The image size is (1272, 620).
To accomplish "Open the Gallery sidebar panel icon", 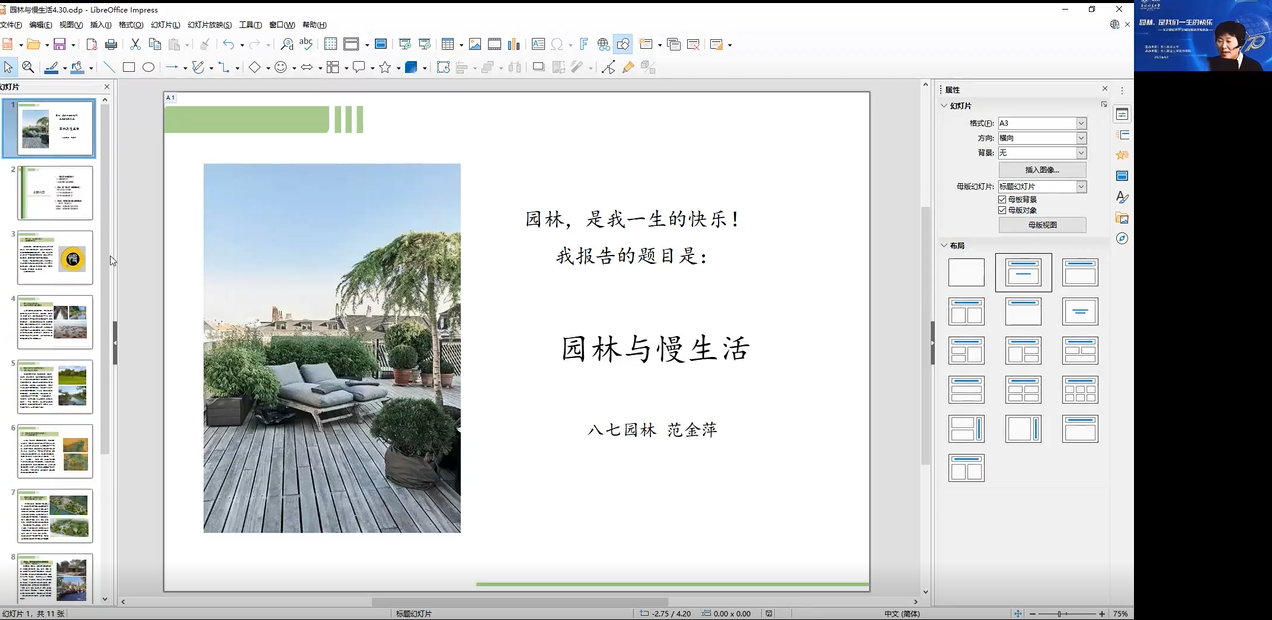I will coord(1122,218).
